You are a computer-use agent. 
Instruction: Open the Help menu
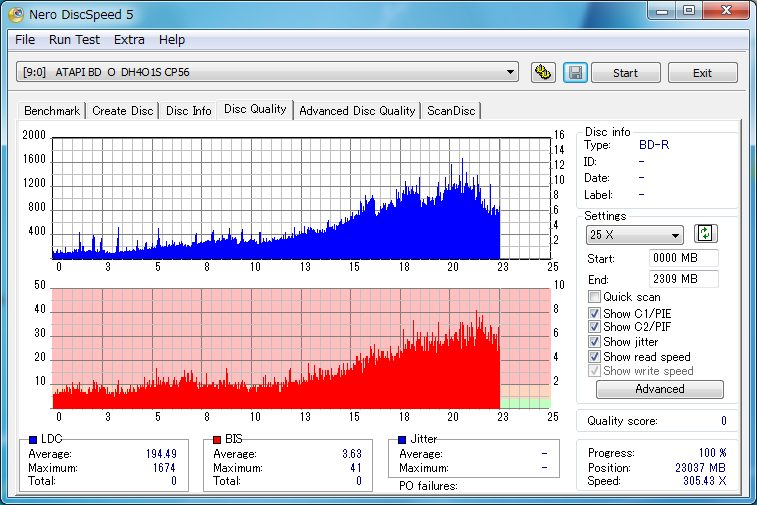coord(172,40)
